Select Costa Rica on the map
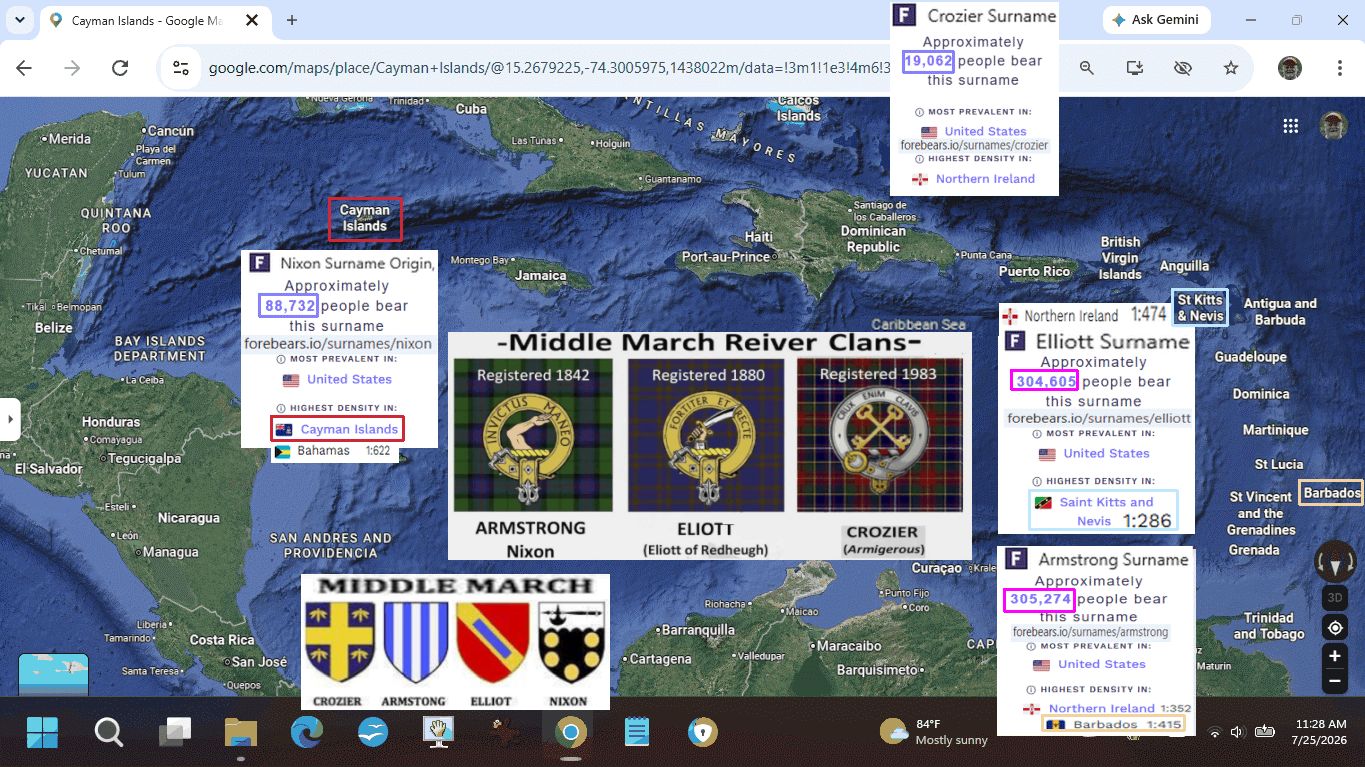This screenshot has height=767, width=1365. click(222, 640)
